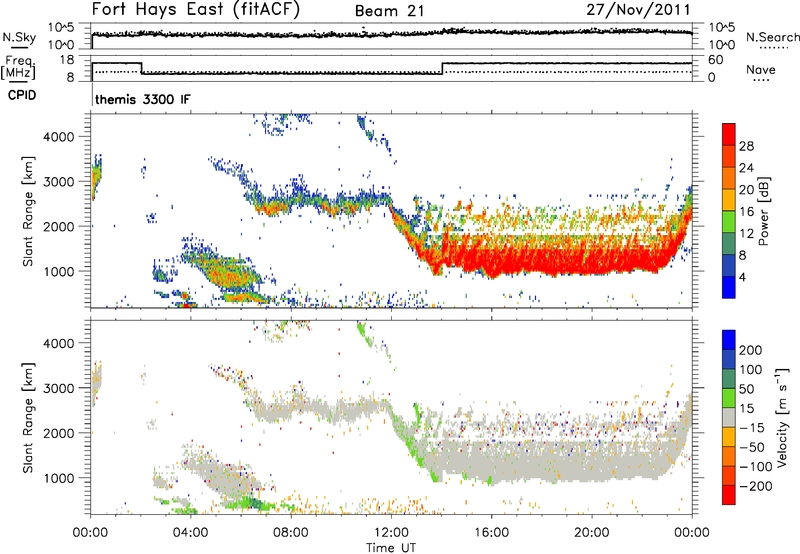Click the "Nave" legend label
Image resolution: width=800 pixels, height=554 pixels.
761,69
